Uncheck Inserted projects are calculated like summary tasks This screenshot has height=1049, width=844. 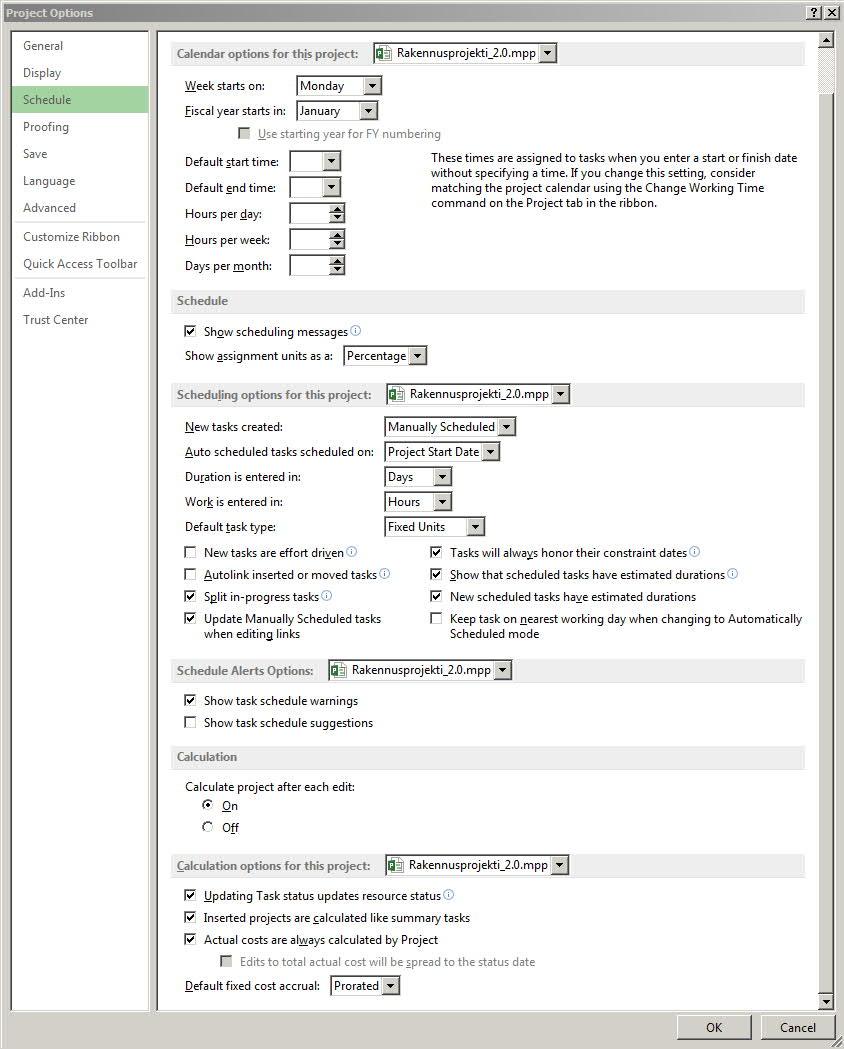[x=191, y=918]
